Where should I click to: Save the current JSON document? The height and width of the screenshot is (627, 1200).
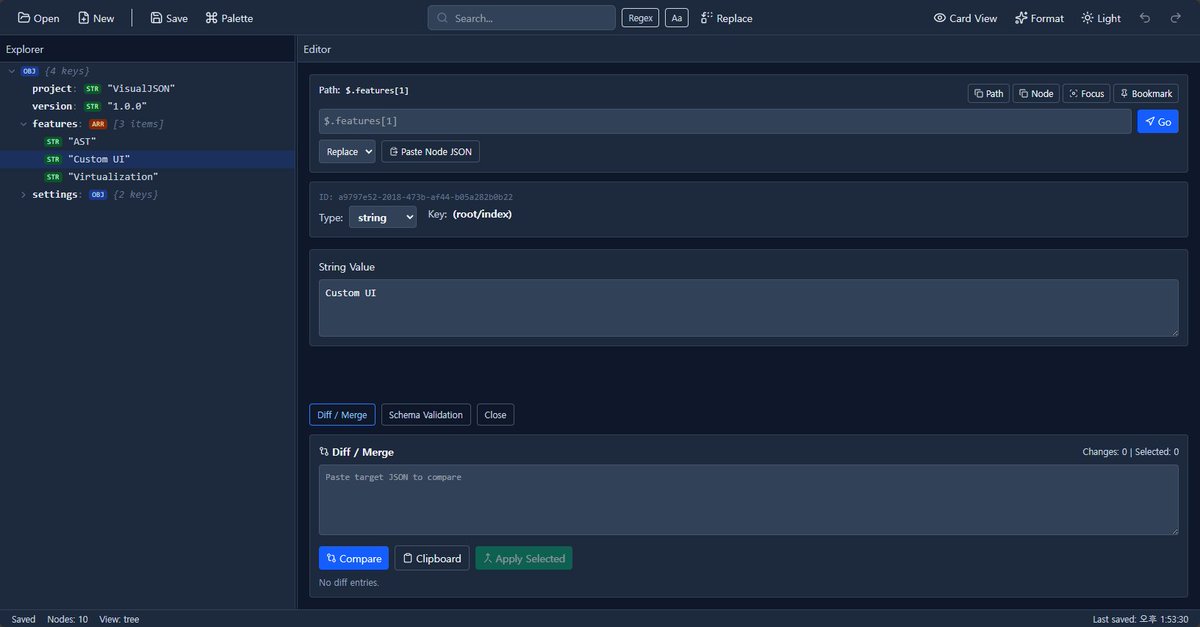169,18
